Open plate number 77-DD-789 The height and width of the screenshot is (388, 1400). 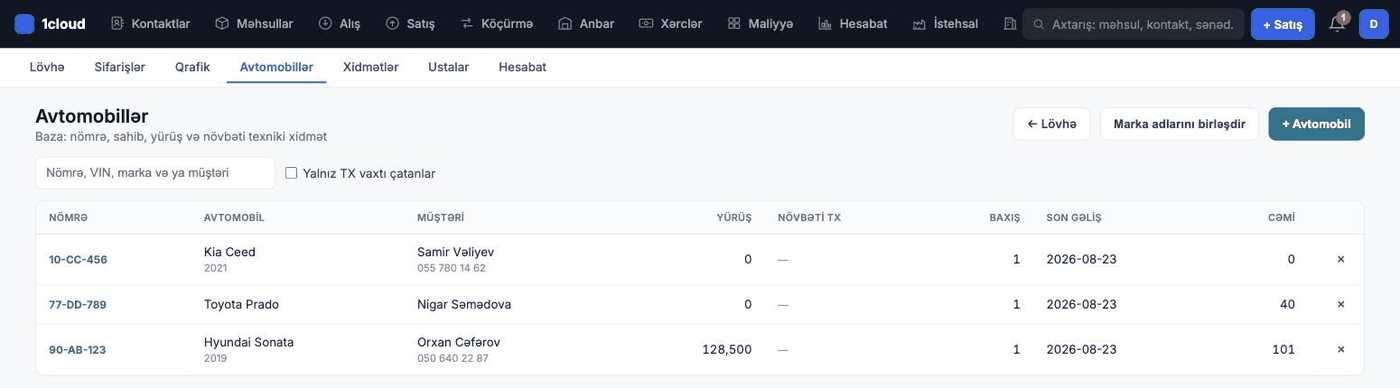[x=78, y=305]
